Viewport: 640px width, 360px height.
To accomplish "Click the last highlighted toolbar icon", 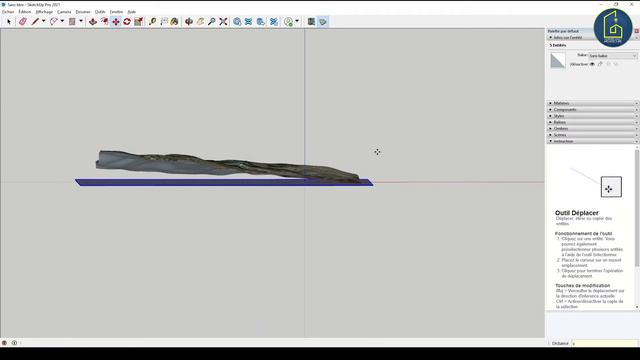I will [323, 22].
